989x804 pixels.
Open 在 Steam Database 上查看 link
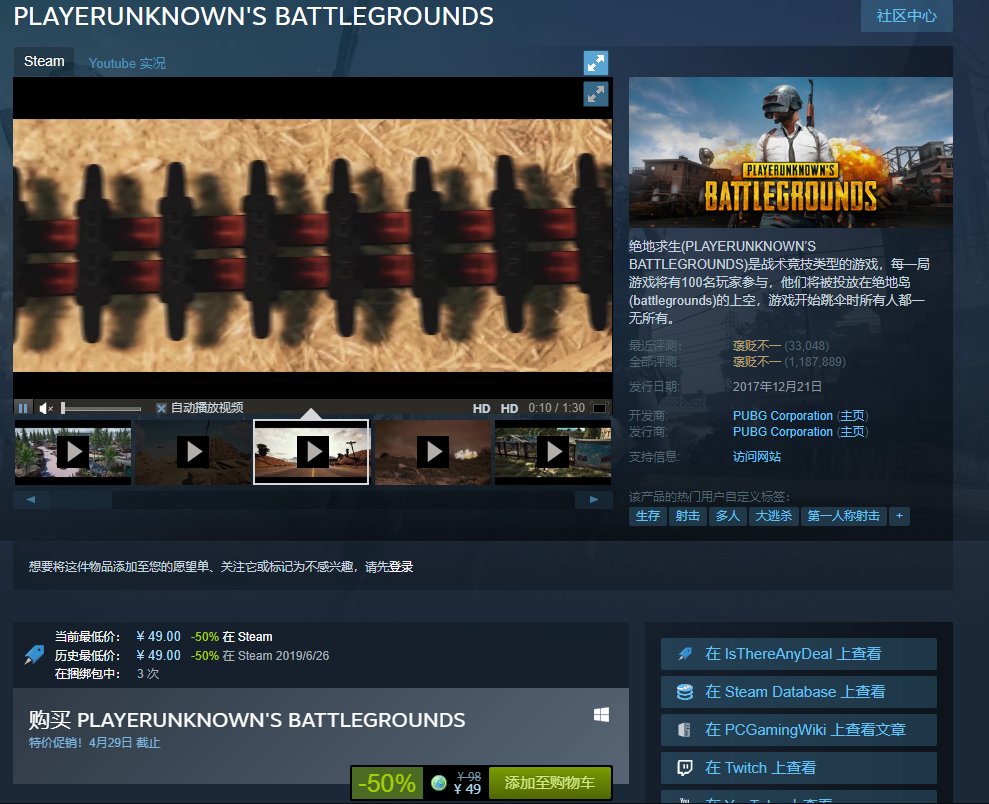coord(799,692)
